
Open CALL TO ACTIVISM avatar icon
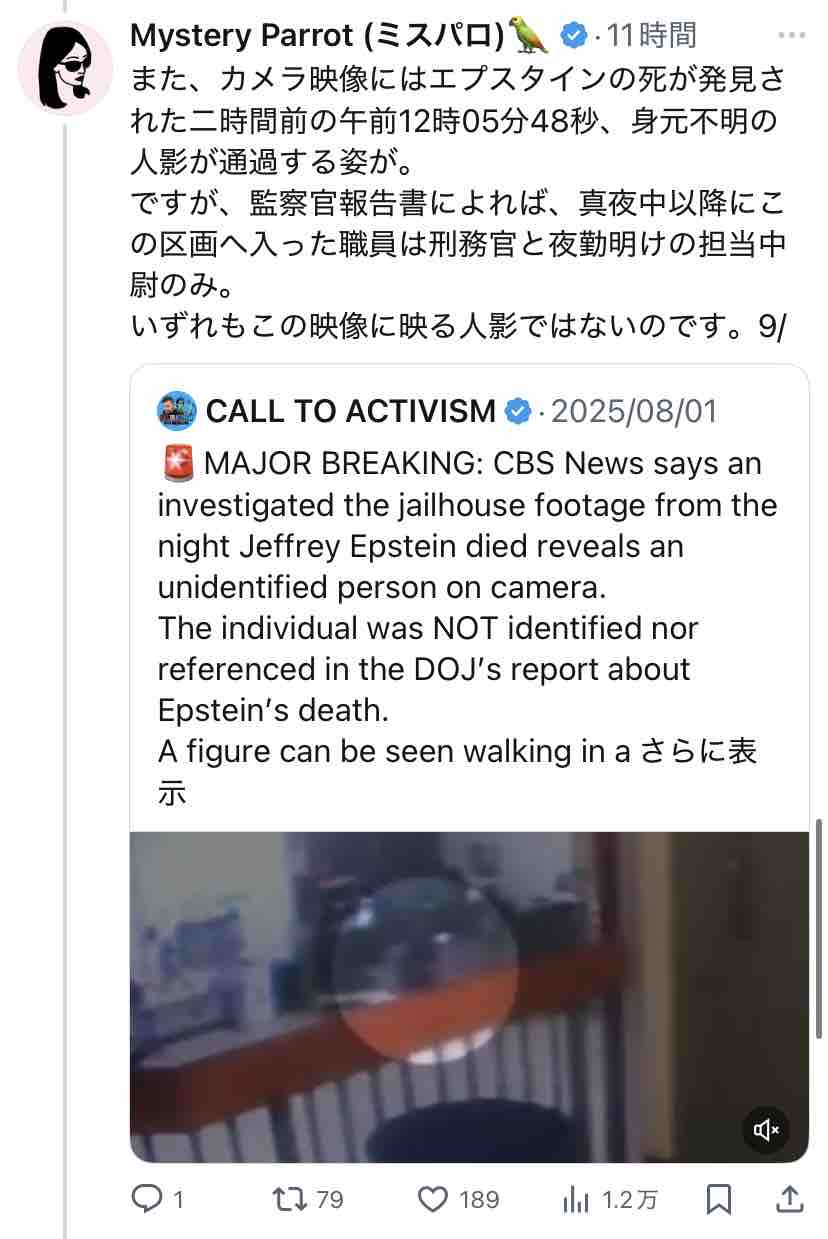(x=176, y=410)
